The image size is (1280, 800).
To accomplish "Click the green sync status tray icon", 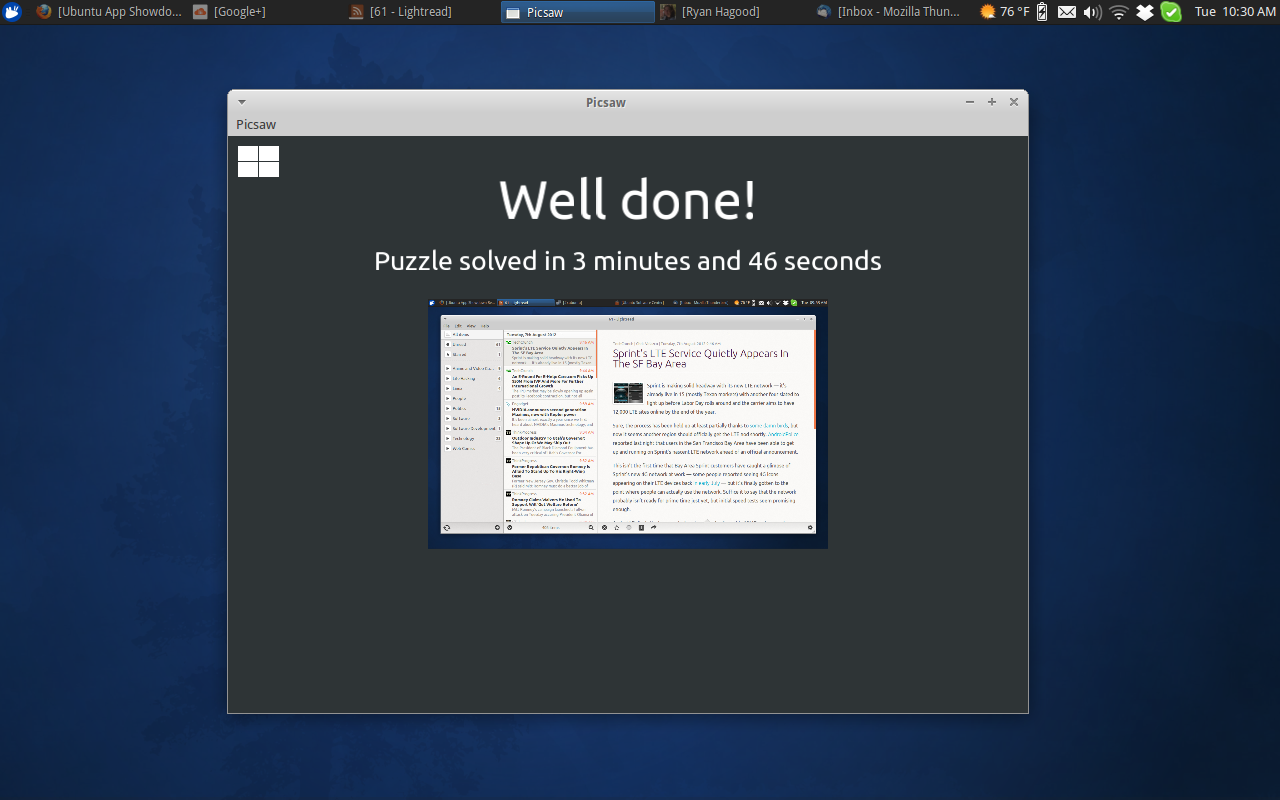I will 1171,11.
